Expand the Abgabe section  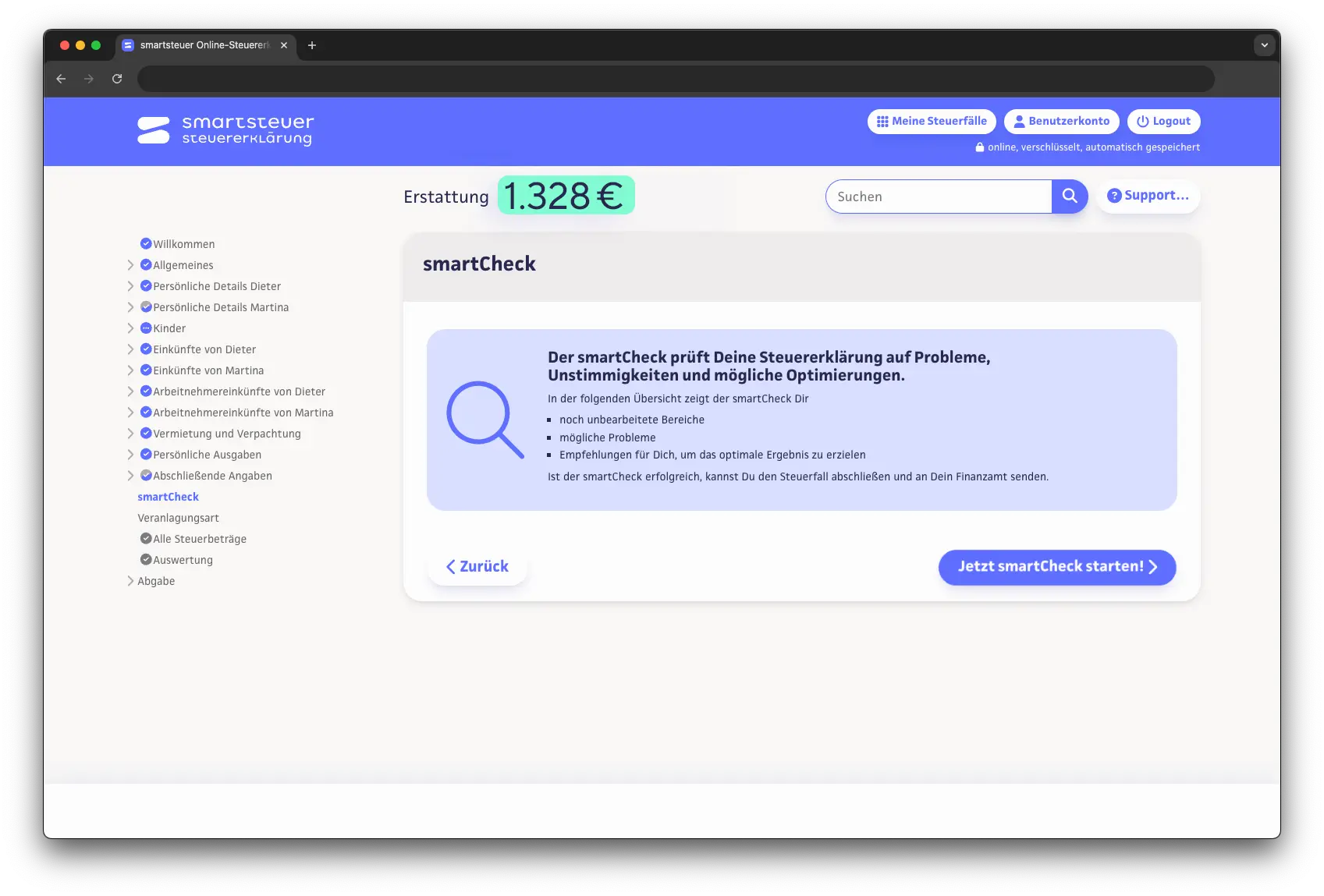click(130, 581)
